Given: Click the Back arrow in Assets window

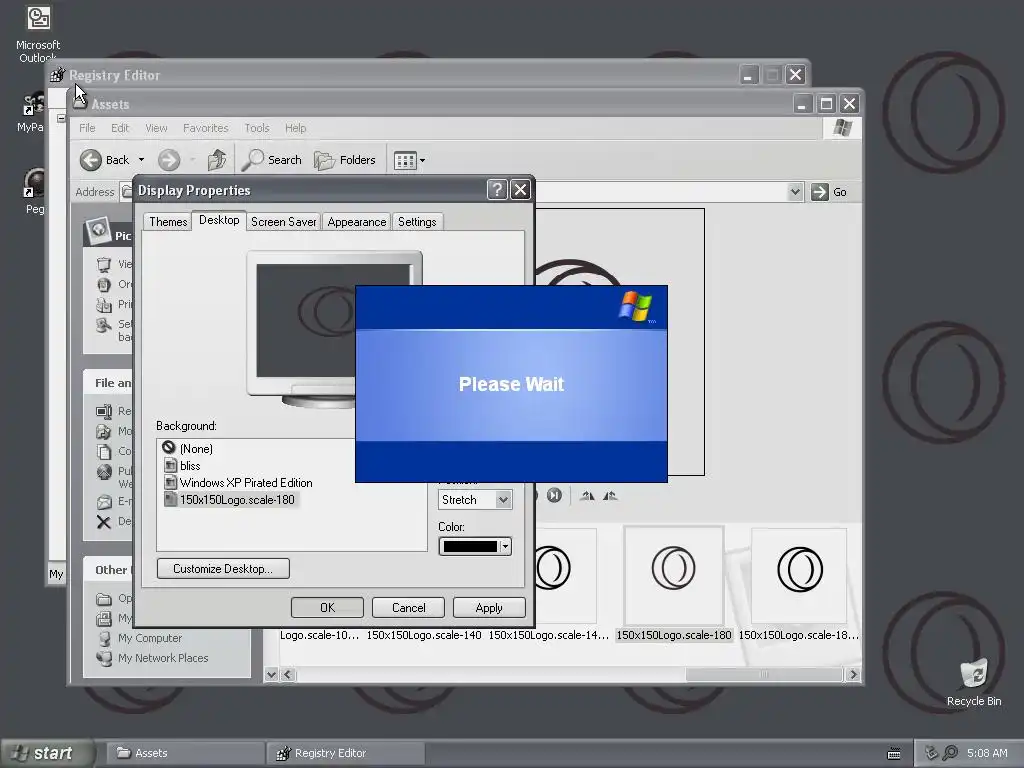Looking at the screenshot, I should tap(91, 160).
